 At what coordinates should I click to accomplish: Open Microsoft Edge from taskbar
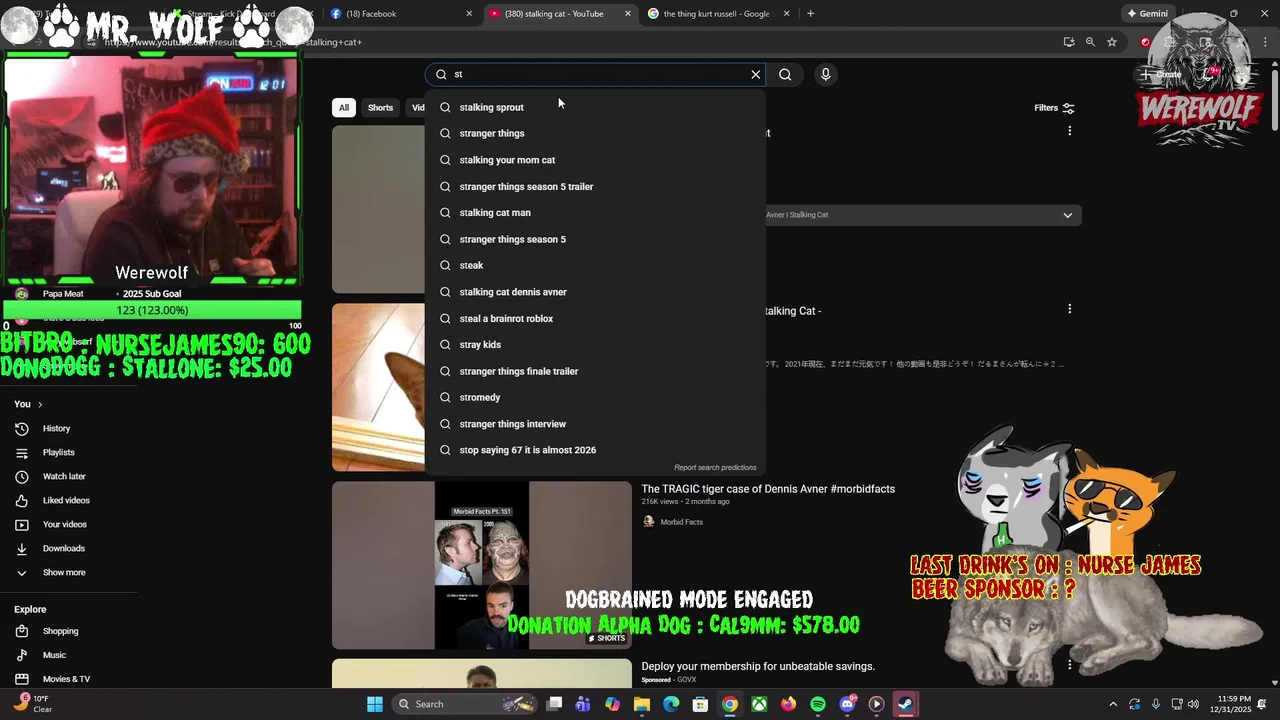pos(671,704)
